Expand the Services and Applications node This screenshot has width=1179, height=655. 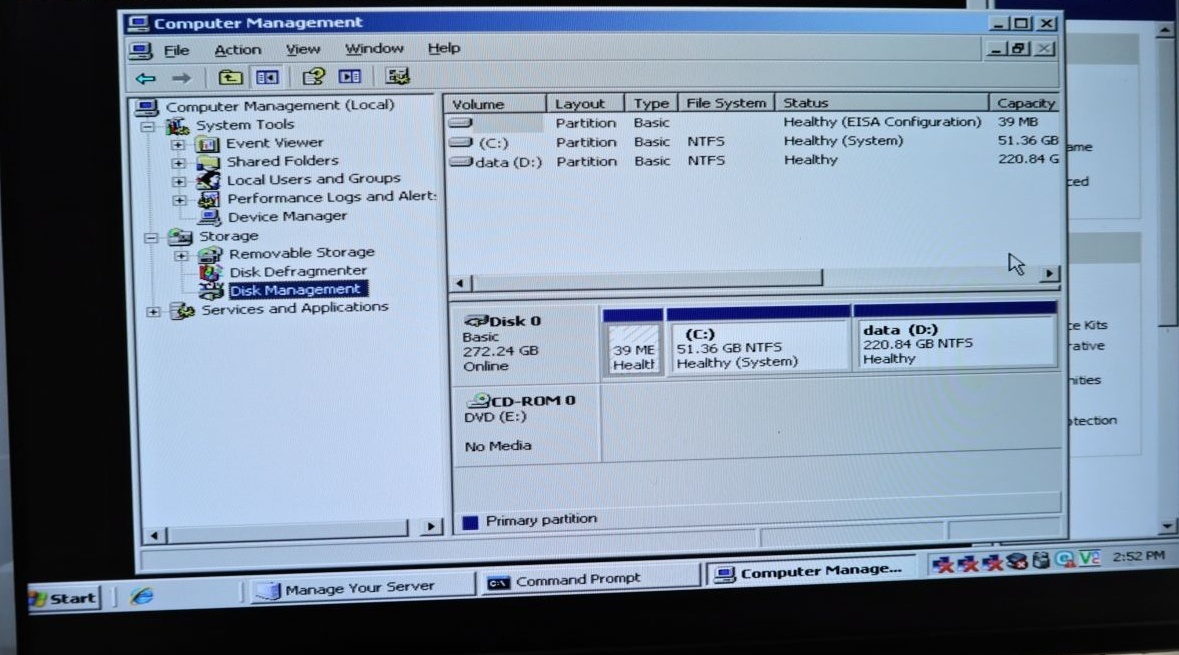tap(152, 311)
